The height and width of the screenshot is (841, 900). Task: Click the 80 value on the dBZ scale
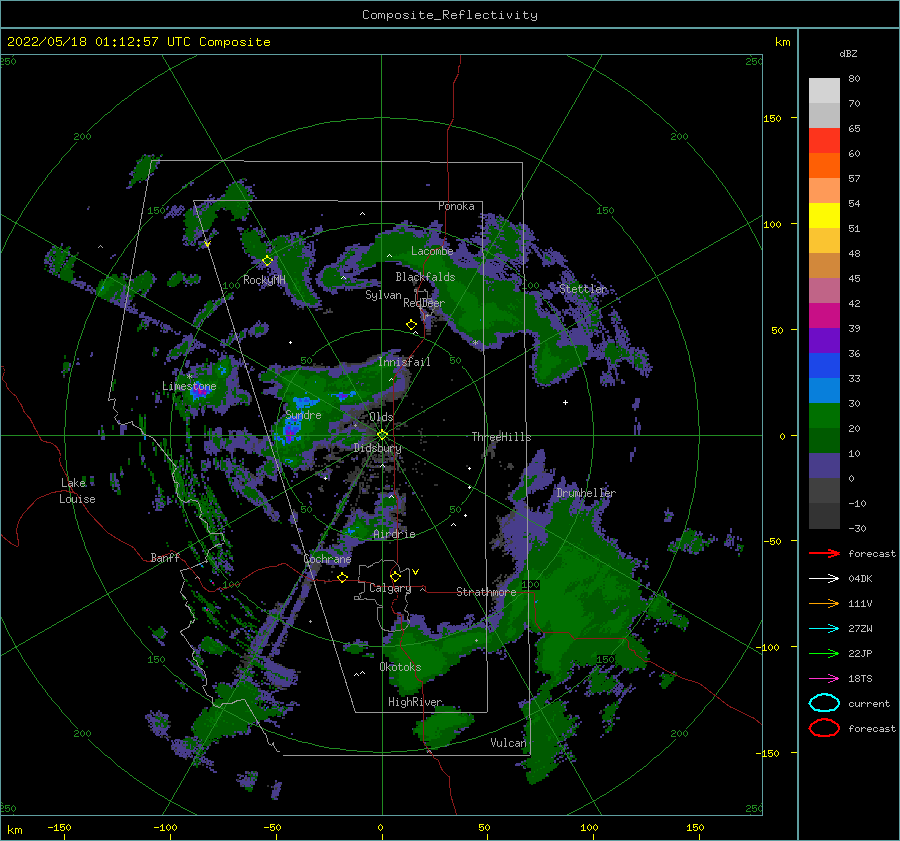tap(854, 79)
